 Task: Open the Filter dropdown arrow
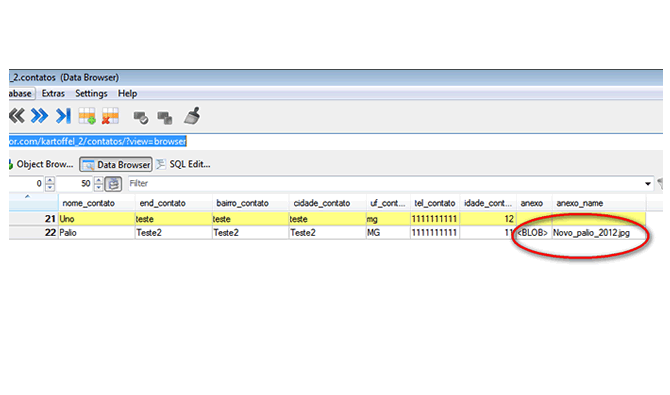pyautogui.click(x=648, y=184)
